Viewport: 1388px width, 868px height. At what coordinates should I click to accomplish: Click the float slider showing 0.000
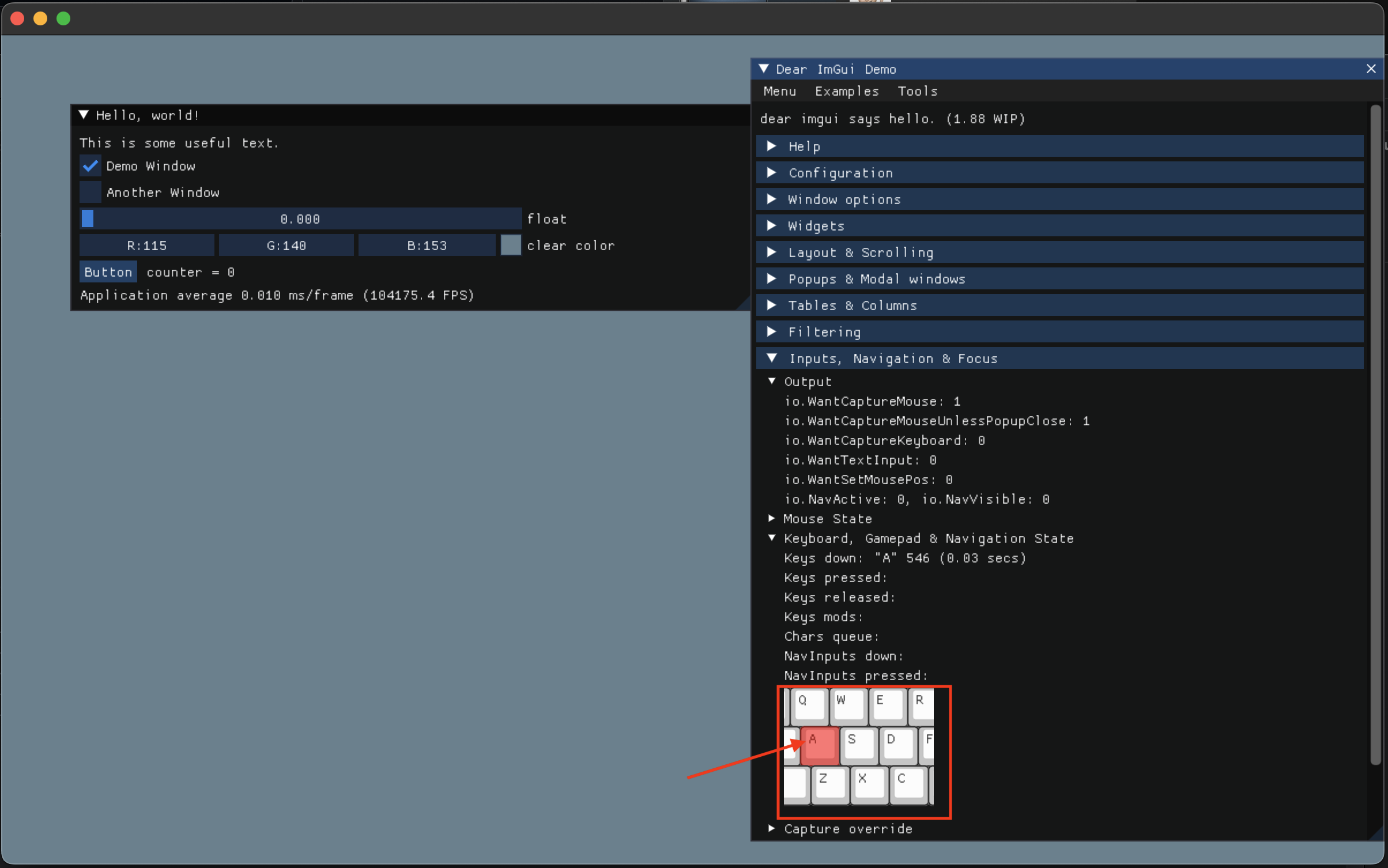(300, 218)
